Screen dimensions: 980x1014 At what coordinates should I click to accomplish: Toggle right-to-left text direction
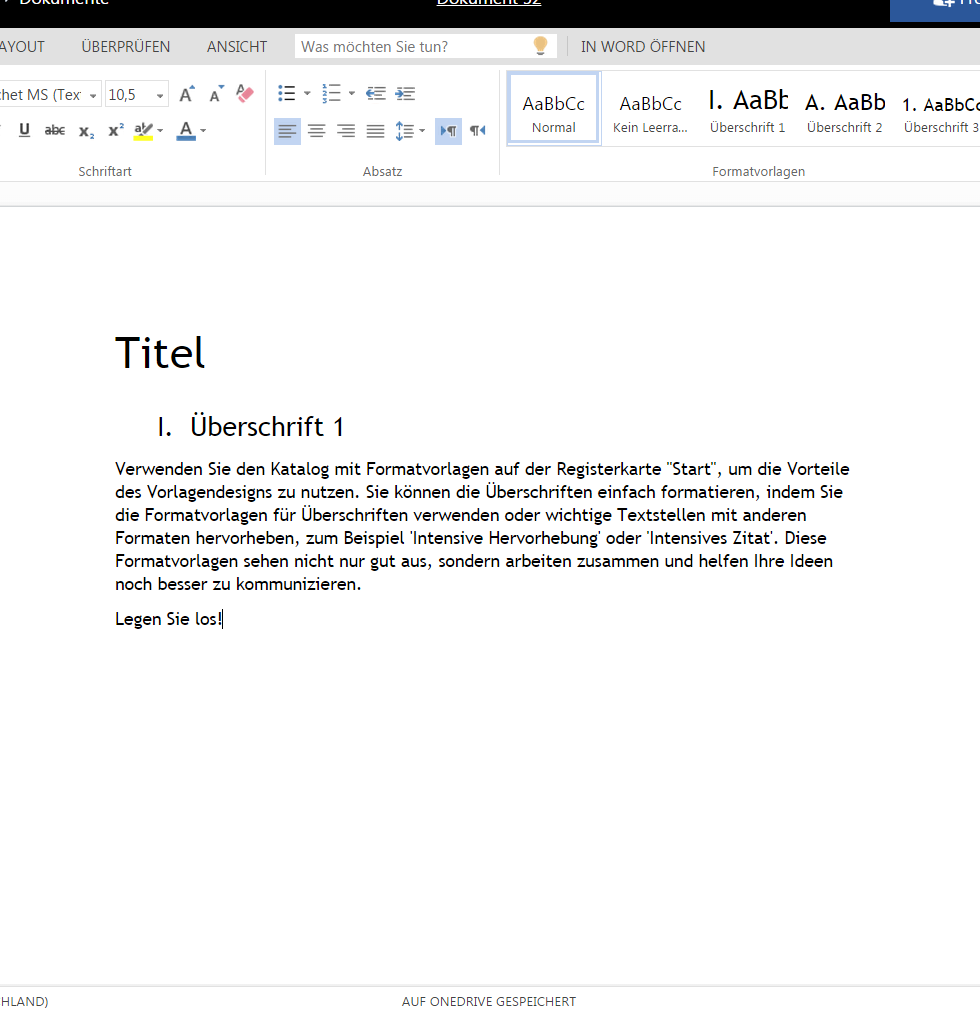pos(478,131)
